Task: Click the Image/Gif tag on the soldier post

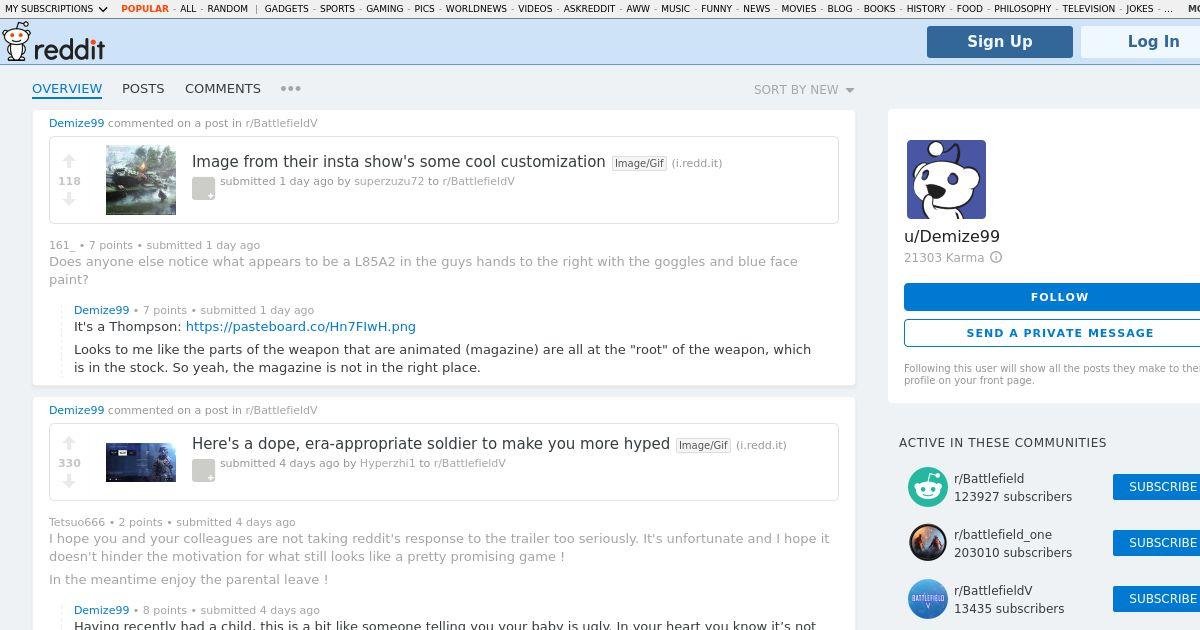Action: point(703,445)
